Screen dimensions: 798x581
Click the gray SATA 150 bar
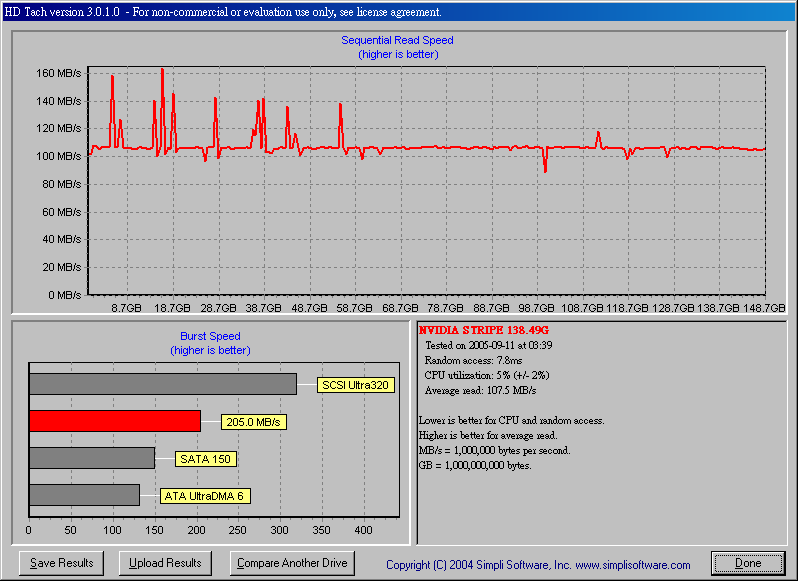point(92,458)
